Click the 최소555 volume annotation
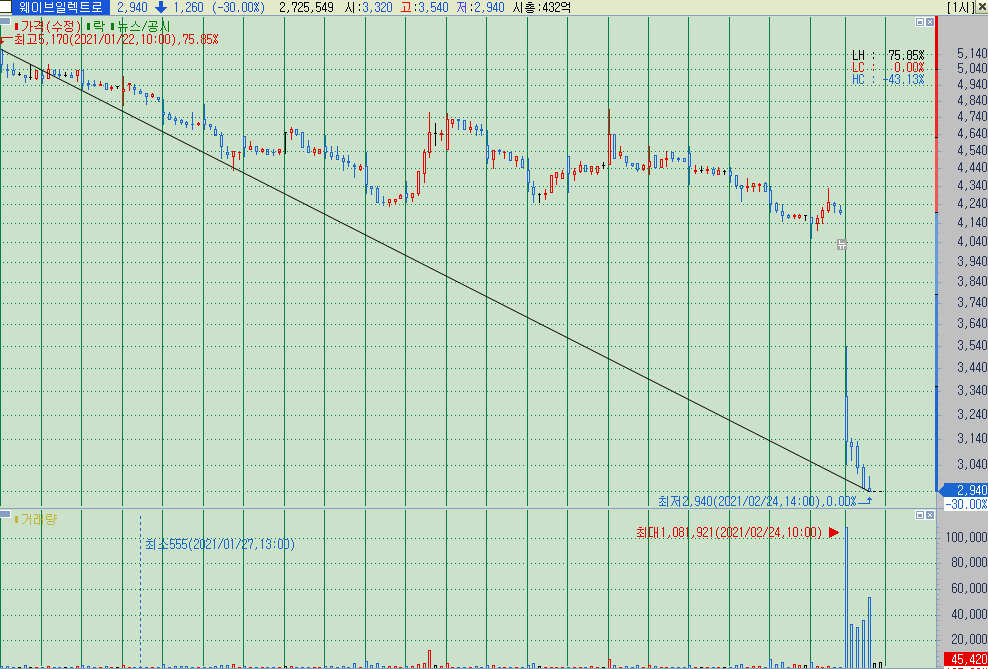This screenshot has height=669, width=988. coord(220,544)
